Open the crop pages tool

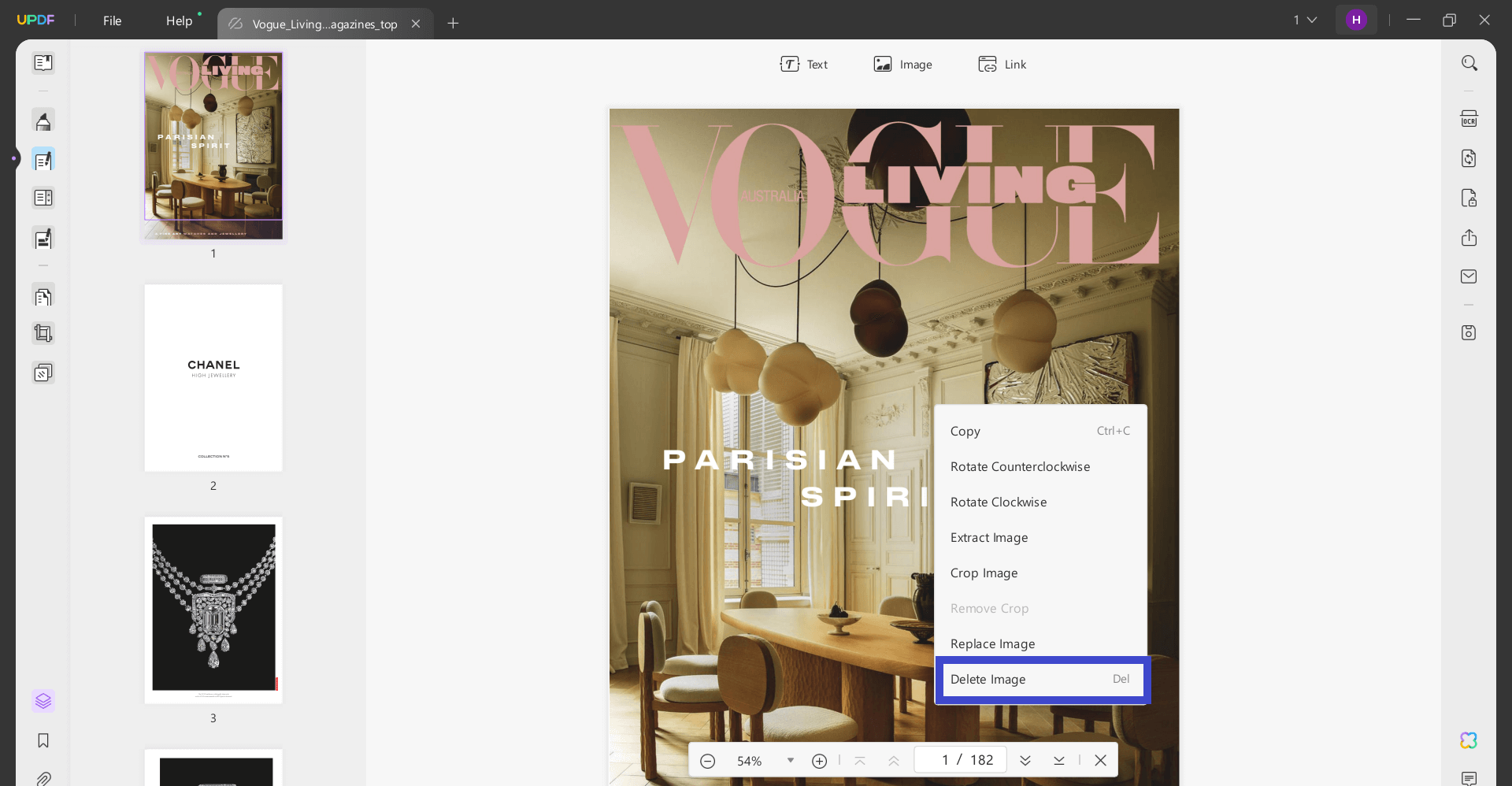click(x=43, y=332)
